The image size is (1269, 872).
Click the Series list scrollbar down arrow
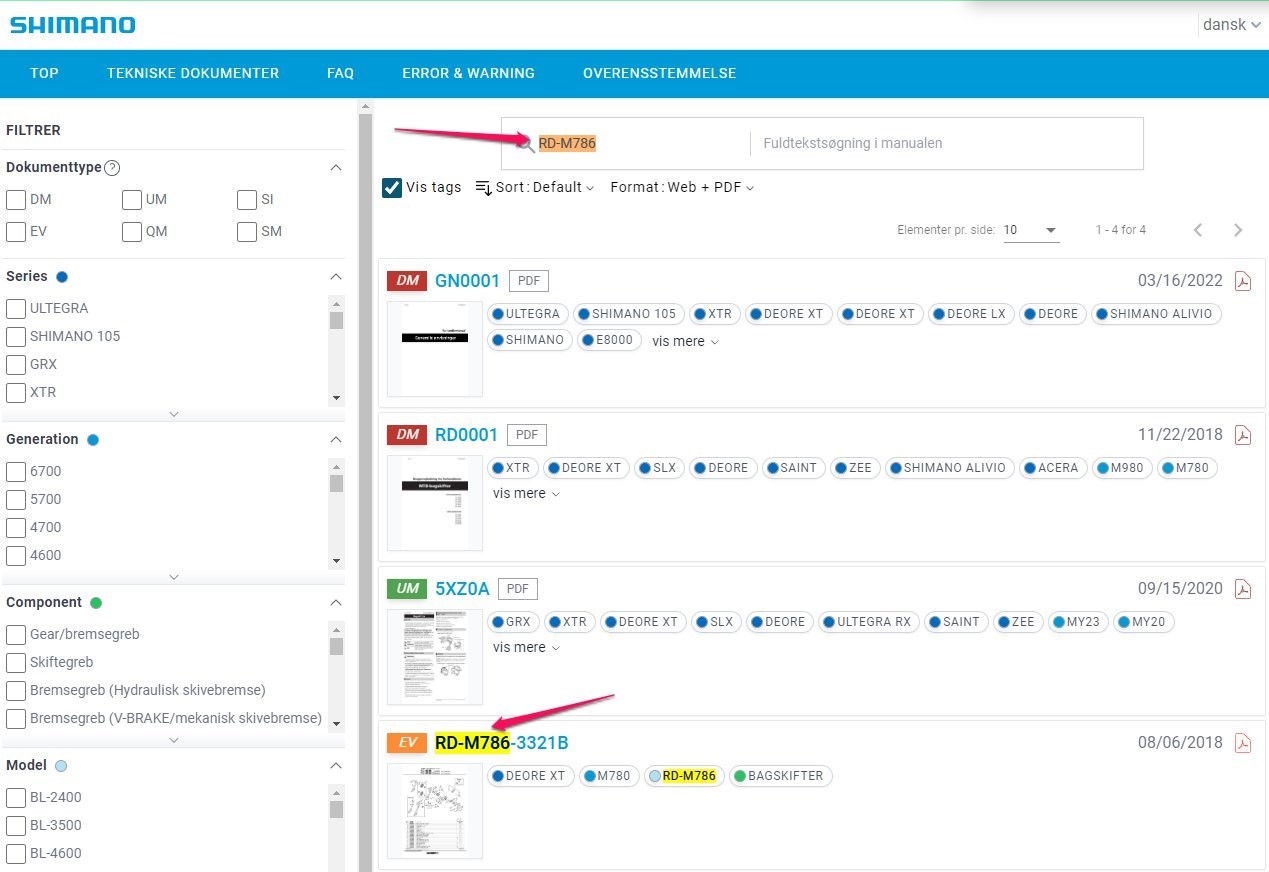336,399
